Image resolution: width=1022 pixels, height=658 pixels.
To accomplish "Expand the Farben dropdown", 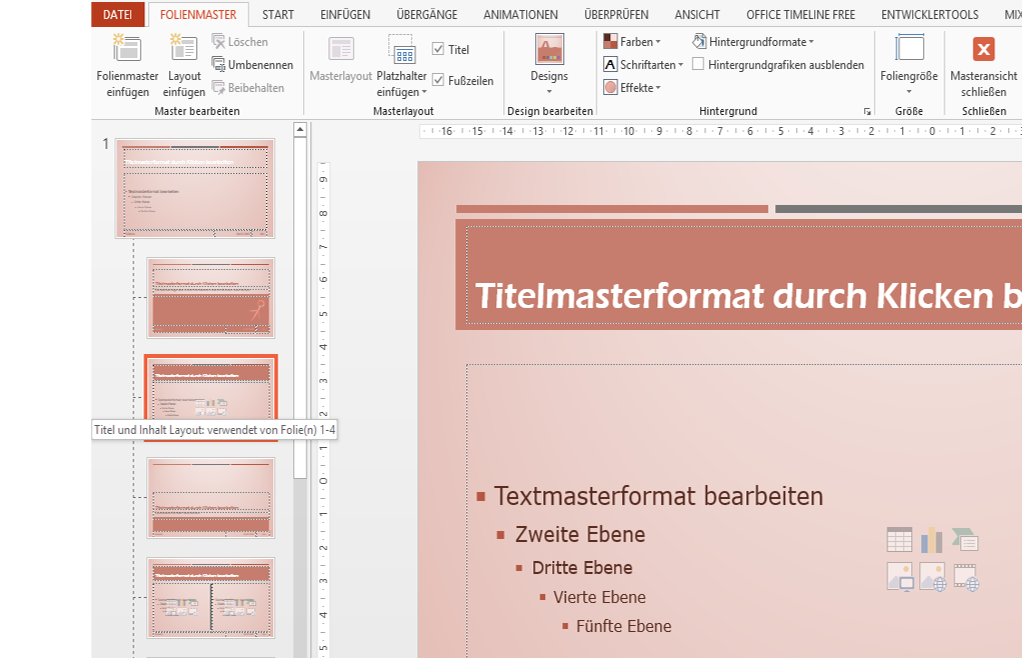I will 632,42.
